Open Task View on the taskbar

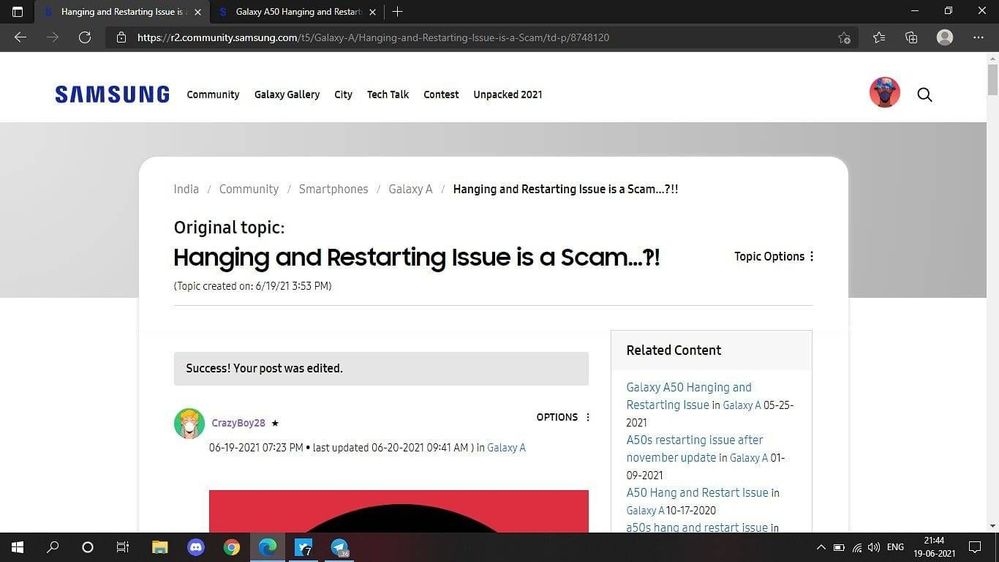pyautogui.click(x=122, y=547)
